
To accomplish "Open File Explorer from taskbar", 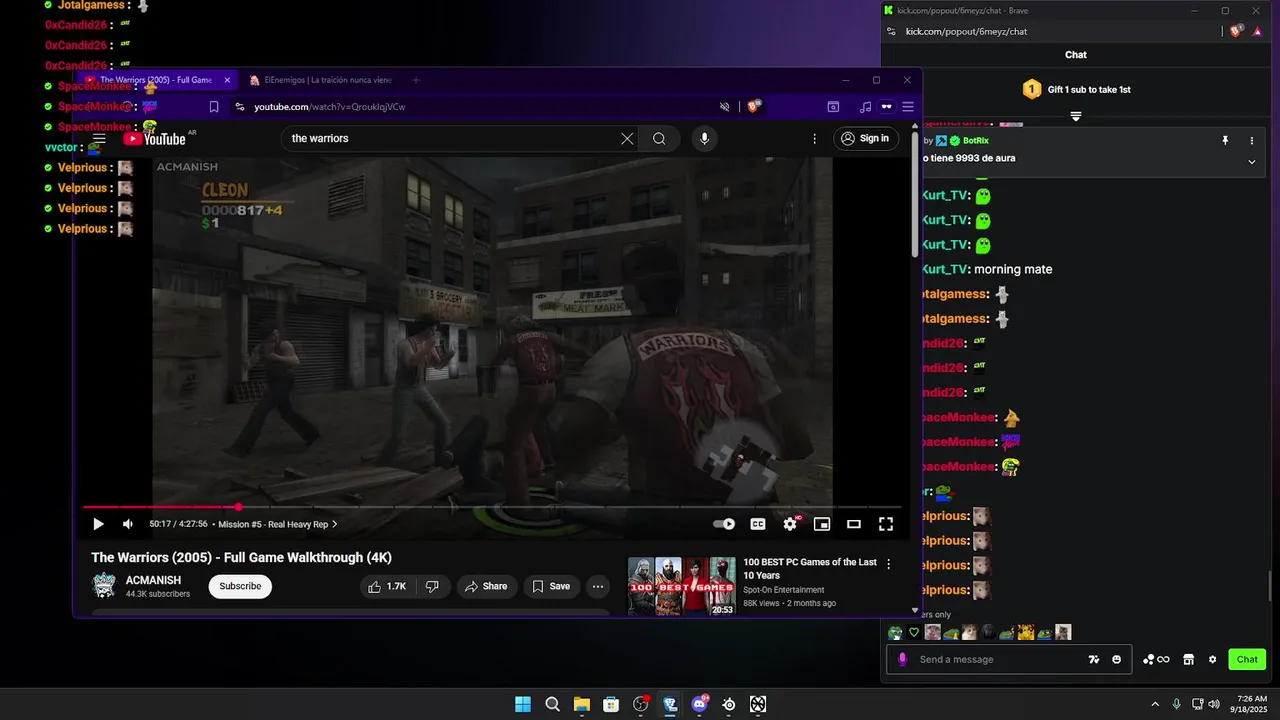I will tap(582, 704).
